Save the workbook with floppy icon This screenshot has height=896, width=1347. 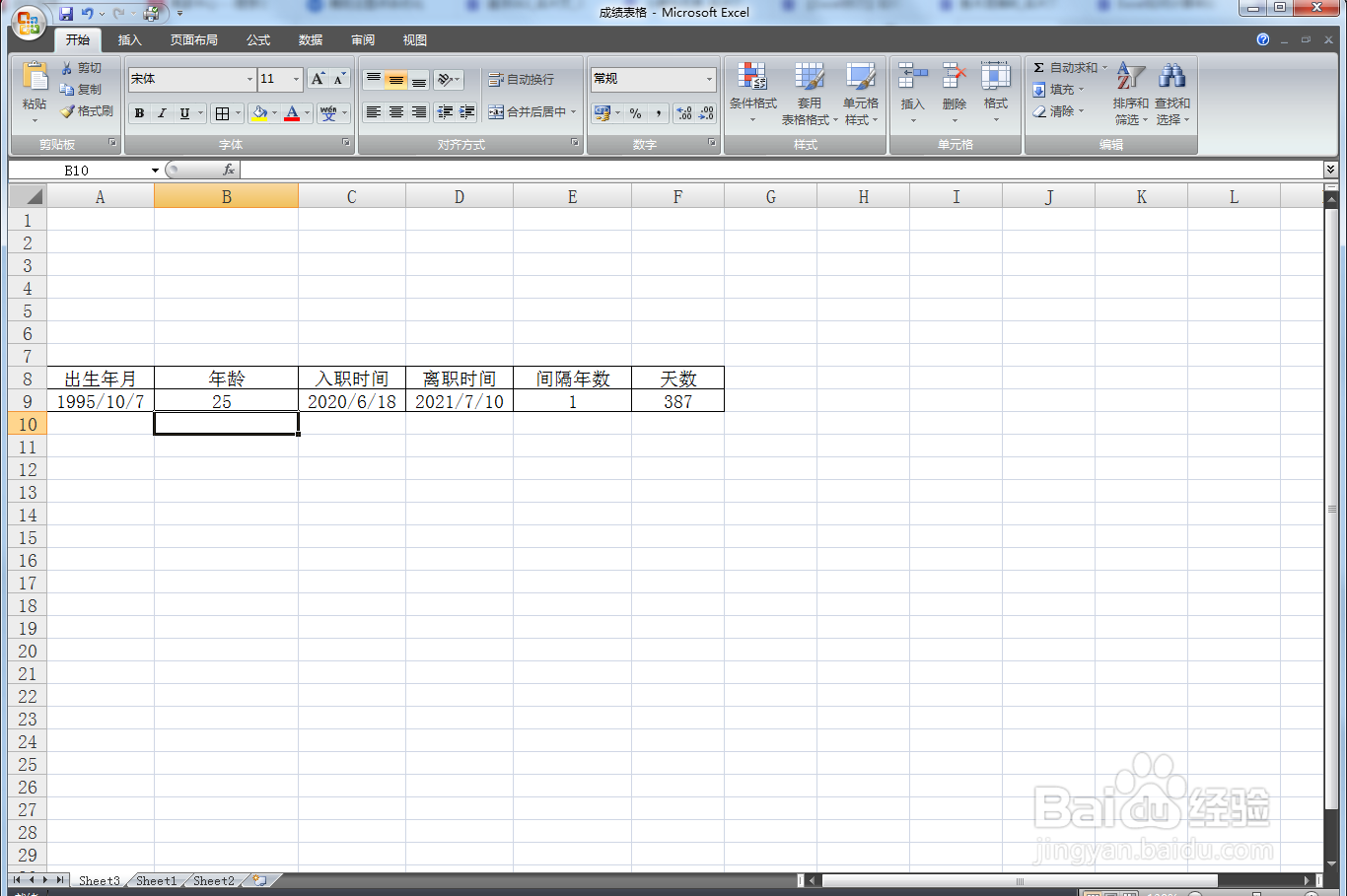tap(66, 13)
